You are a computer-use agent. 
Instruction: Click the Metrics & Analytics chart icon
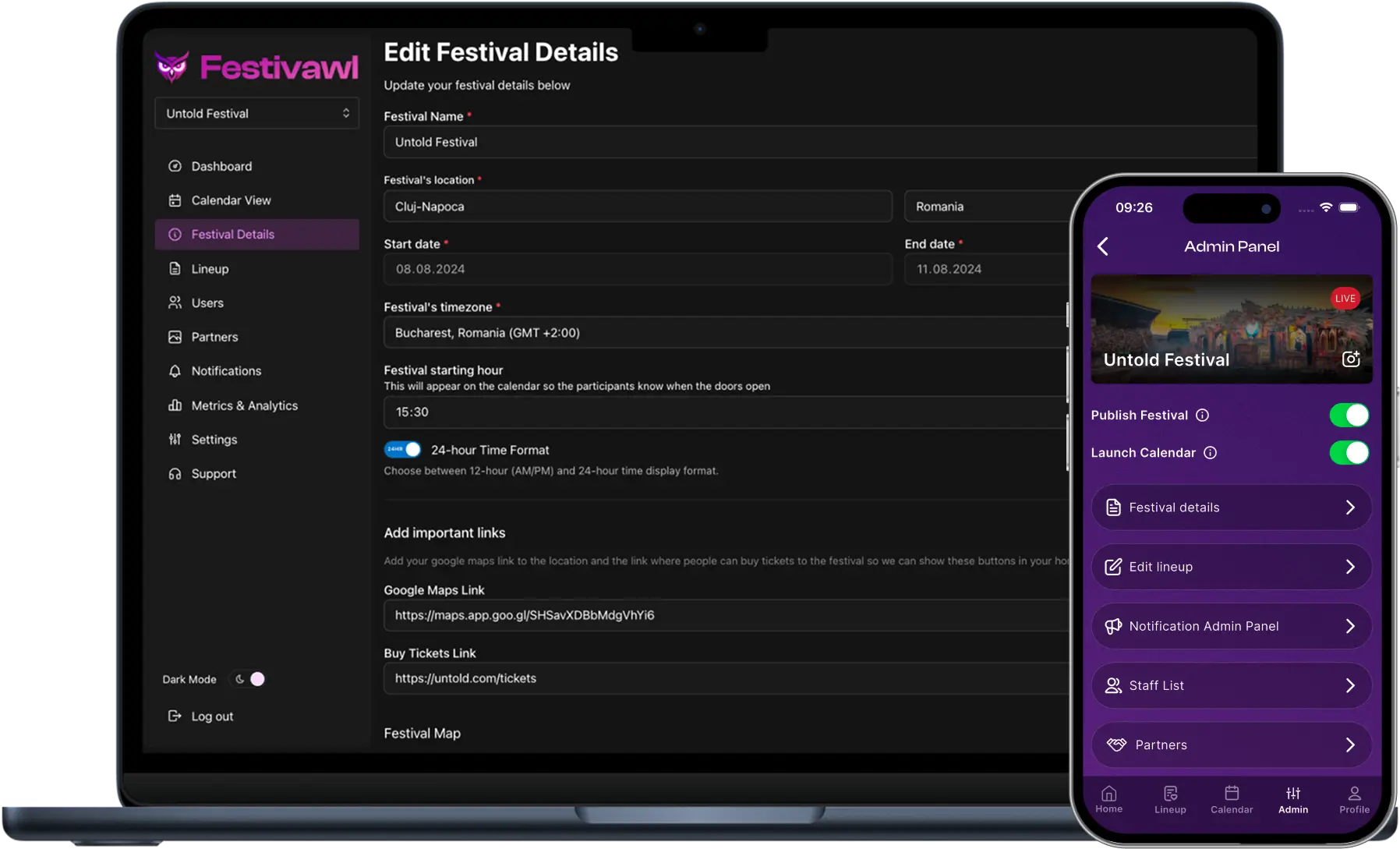pos(175,405)
